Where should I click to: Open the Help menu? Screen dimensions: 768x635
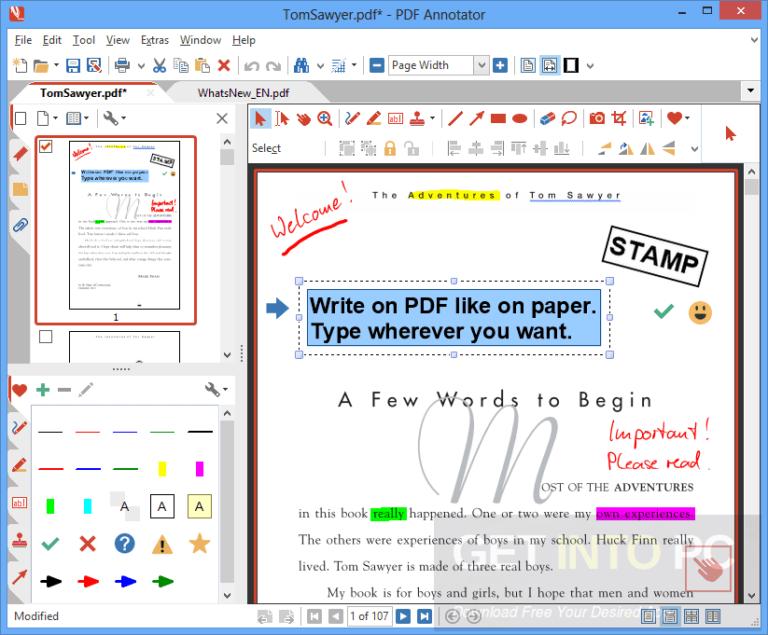click(x=244, y=40)
